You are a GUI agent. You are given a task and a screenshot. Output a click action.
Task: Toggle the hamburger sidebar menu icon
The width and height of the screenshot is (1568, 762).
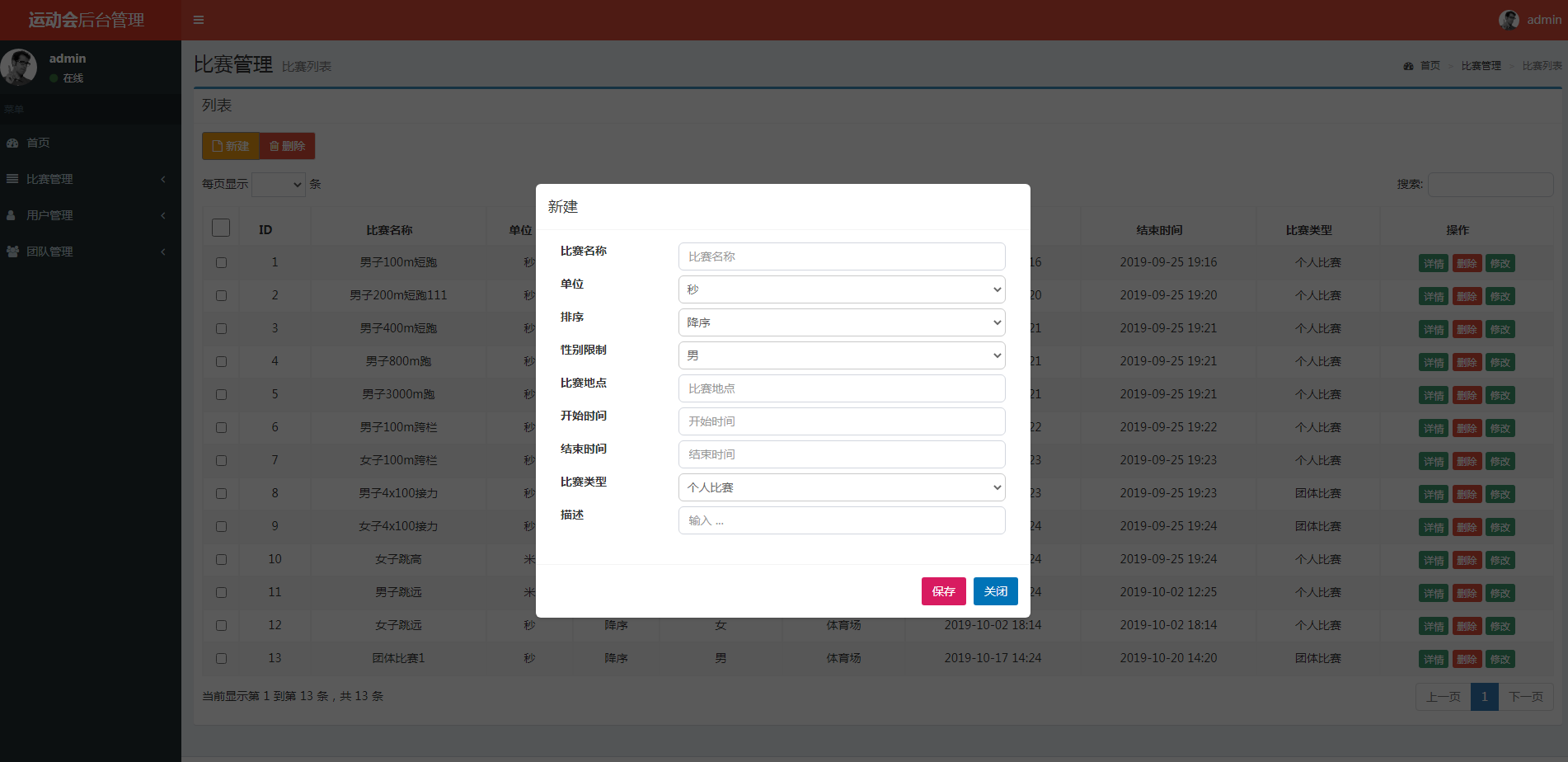click(x=199, y=20)
